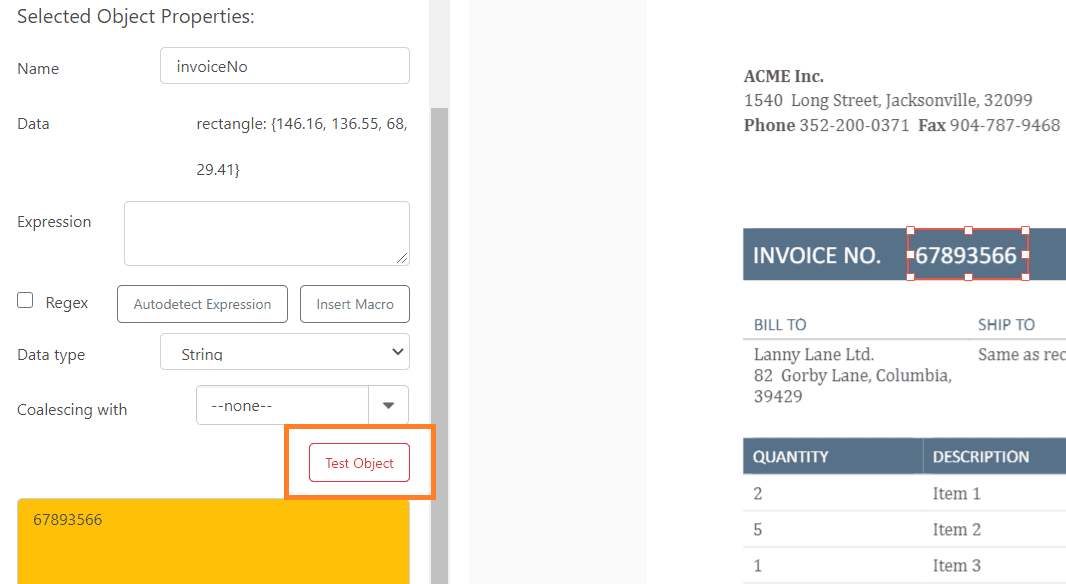Click the top-left resize handle of the selection

pyautogui.click(x=908, y=232)
